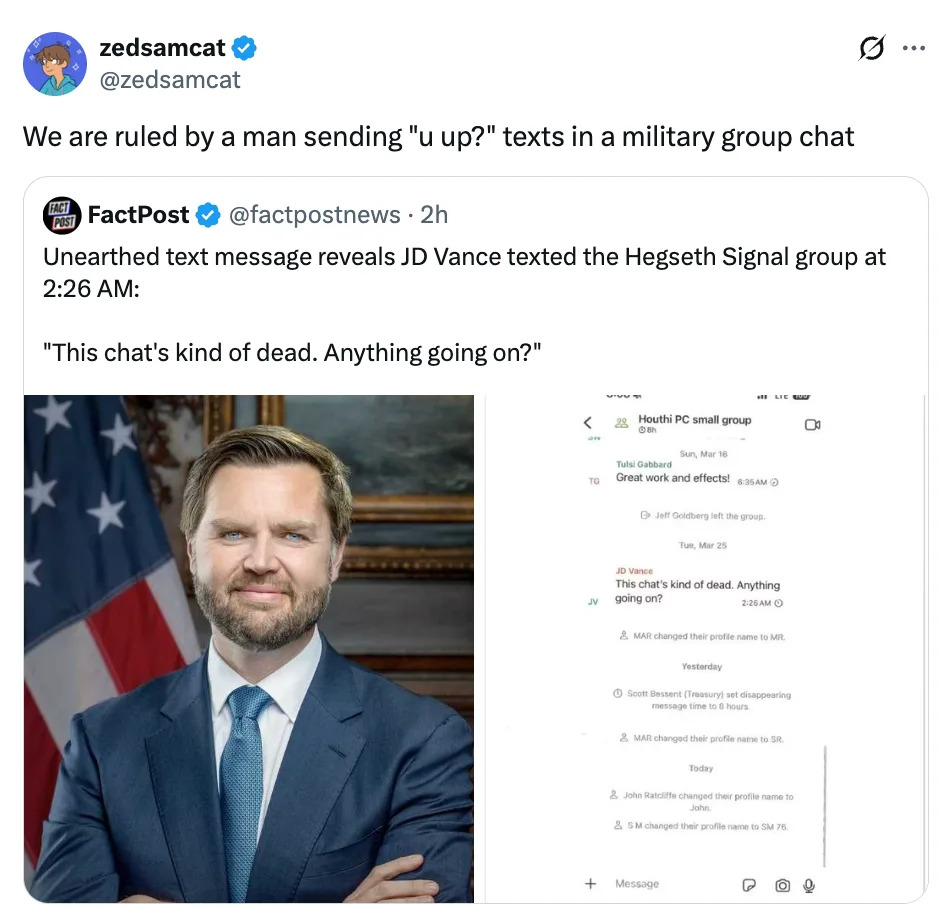Click the FactPost avatar logo

61,215
